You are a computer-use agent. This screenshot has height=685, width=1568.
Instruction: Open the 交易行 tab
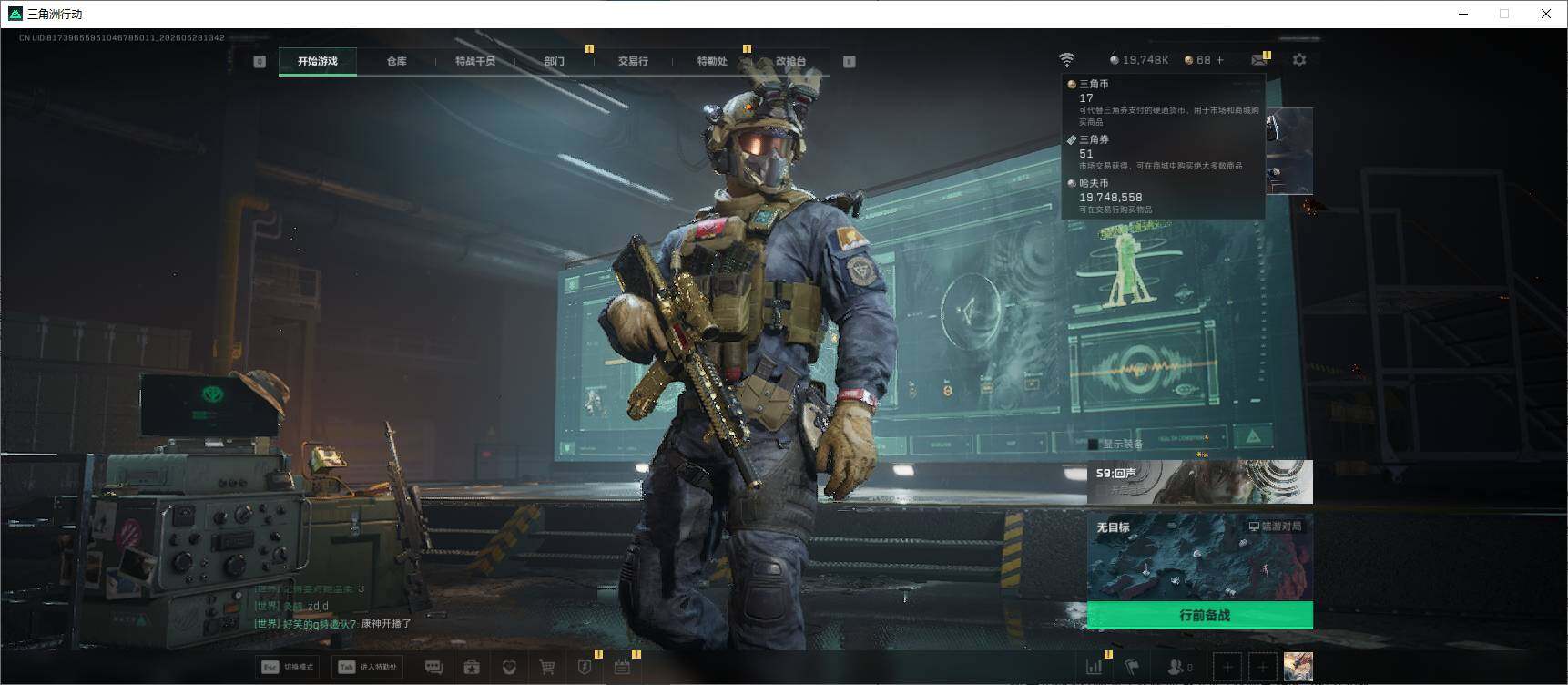pos(633,61)
